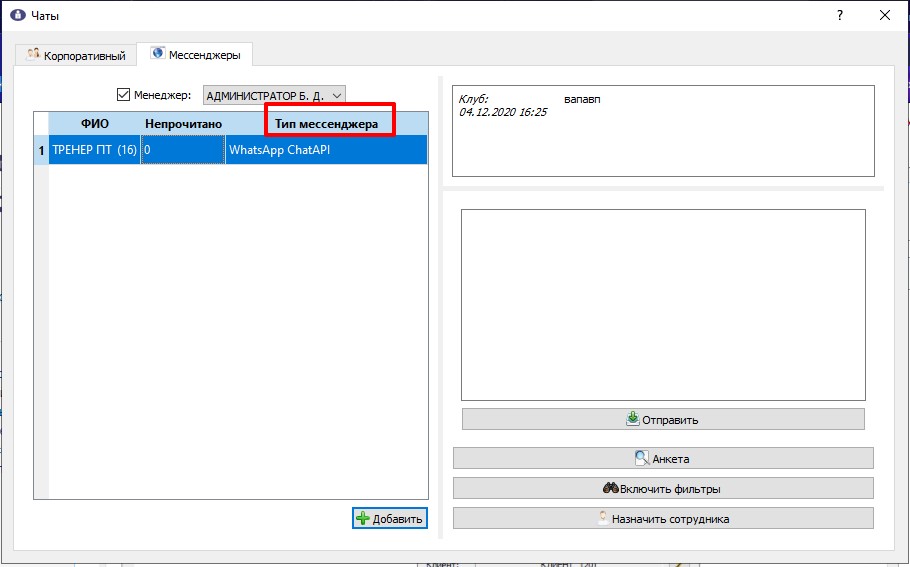Switch to the Корпоративный tab
Screen dimensions: 910x567
[76, 55]
